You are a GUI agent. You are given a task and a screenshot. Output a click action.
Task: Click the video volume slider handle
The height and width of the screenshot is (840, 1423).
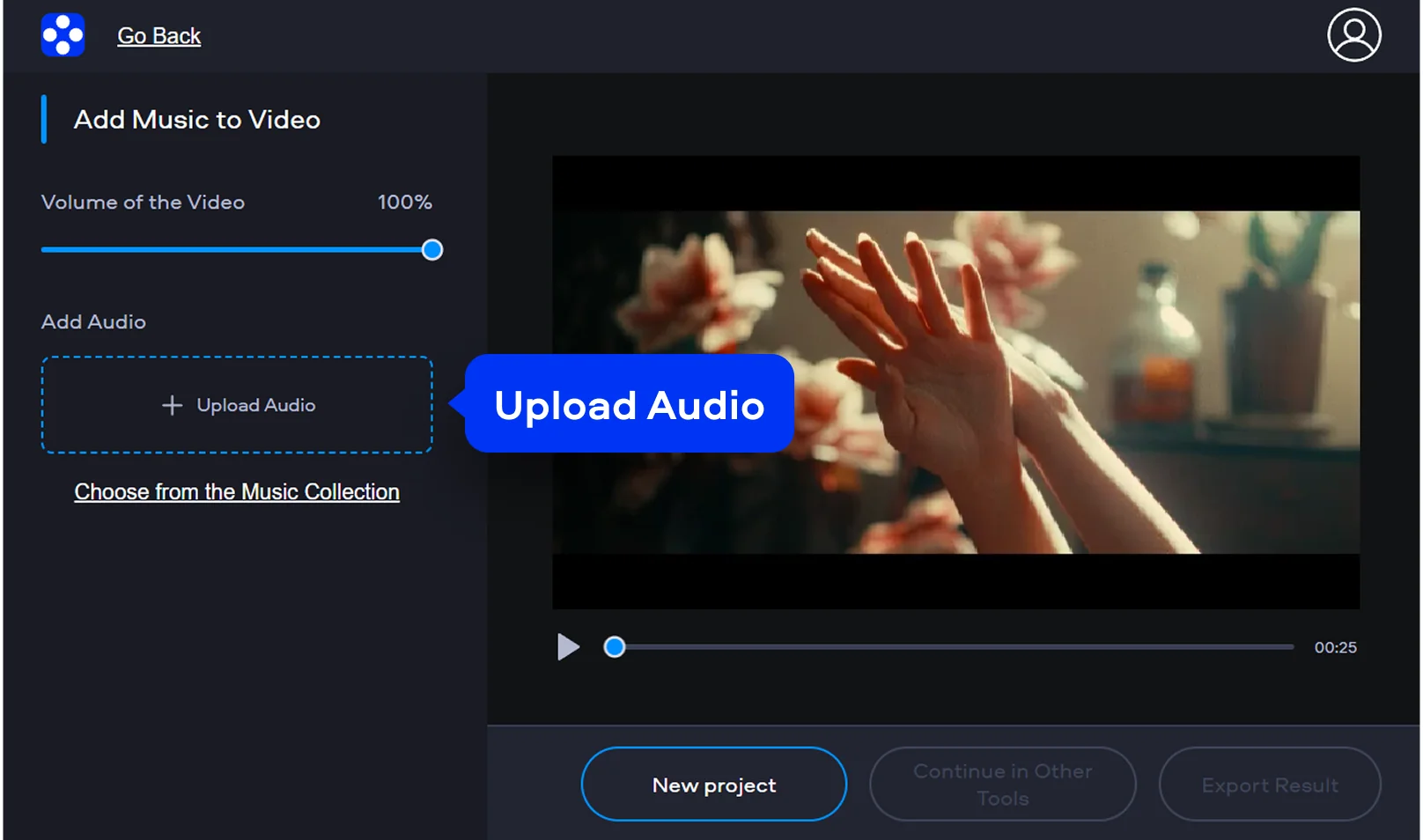(x=431, y=250)
